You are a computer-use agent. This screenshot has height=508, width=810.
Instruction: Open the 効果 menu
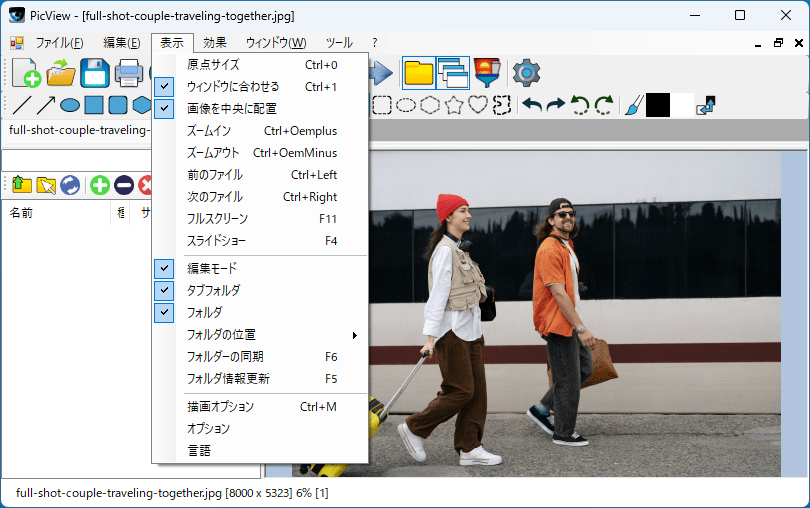click(x=215, y=43)
